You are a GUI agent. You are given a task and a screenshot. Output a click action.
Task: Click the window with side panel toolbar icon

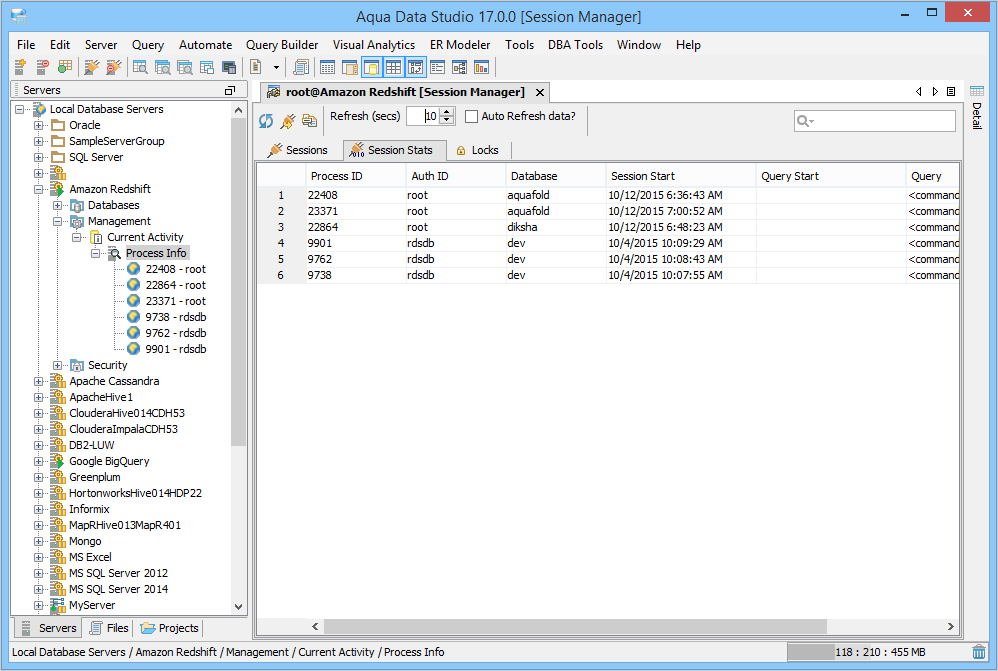pyautogui.click(x=349, y=67)
